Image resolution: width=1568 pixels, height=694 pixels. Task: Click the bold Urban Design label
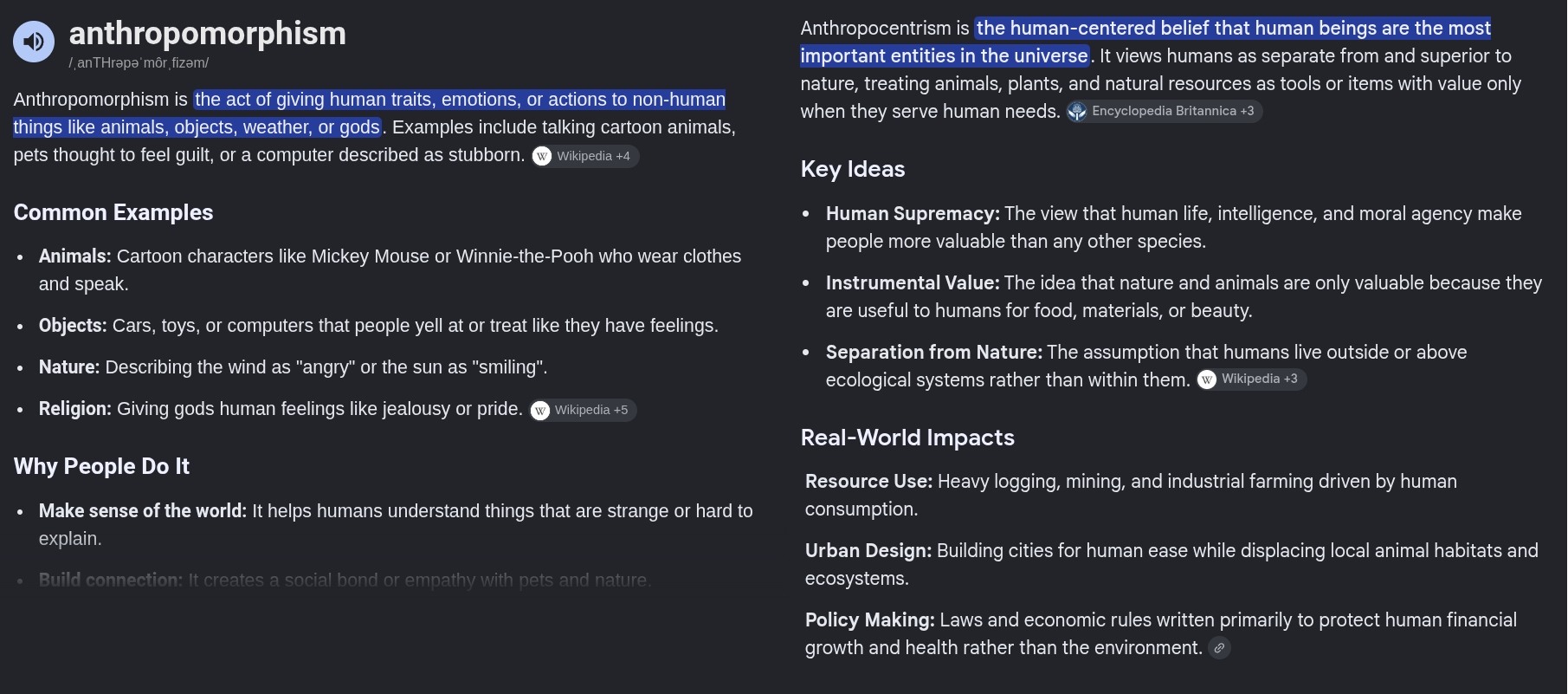click(868, 551)
